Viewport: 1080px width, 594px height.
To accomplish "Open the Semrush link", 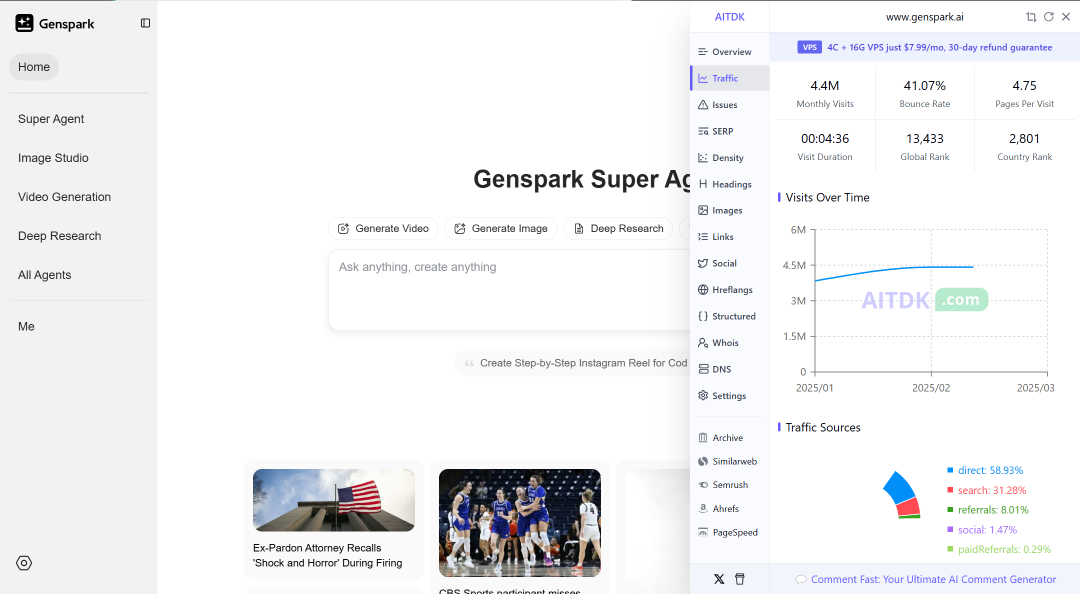I will (x=729, y=485).
